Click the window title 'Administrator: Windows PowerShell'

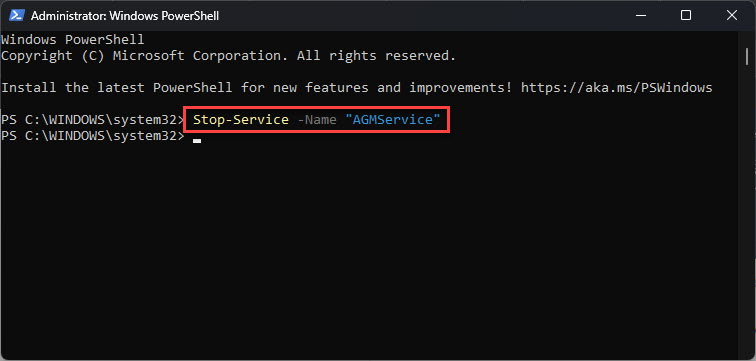tap(125, 16)
